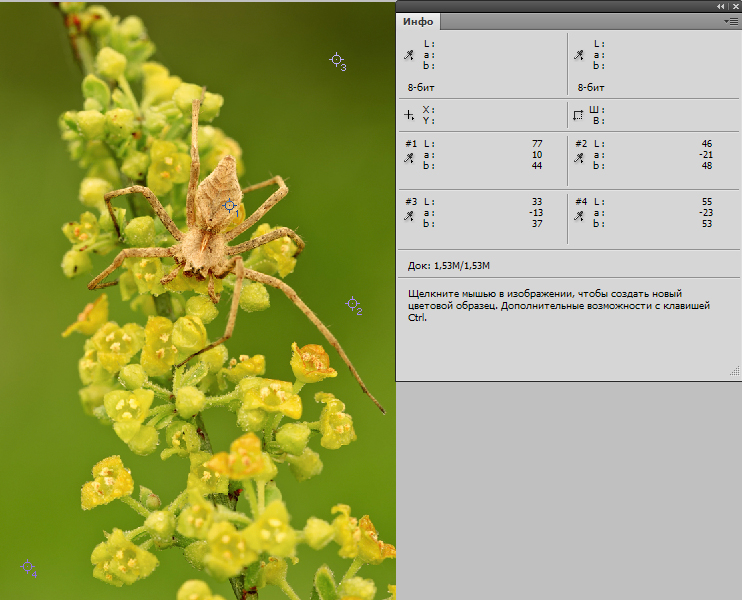The width and height of the screenshot is (742, 600).
Task: Click color sampler marker 3 at top right
Action: 337,60
